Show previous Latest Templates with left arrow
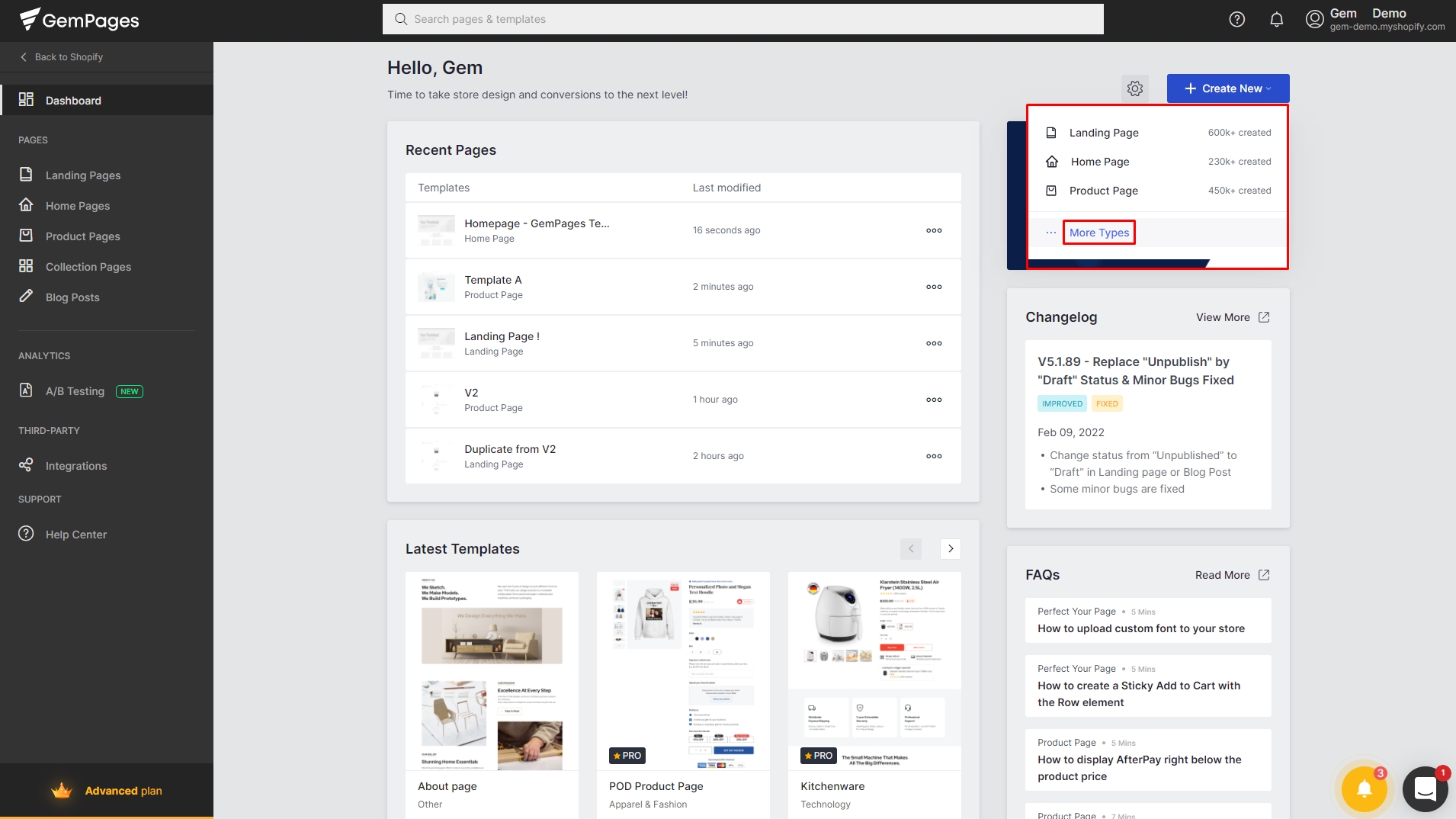Image resolution: width=1456 pixels, height=819 pixels. click(911, 548)
